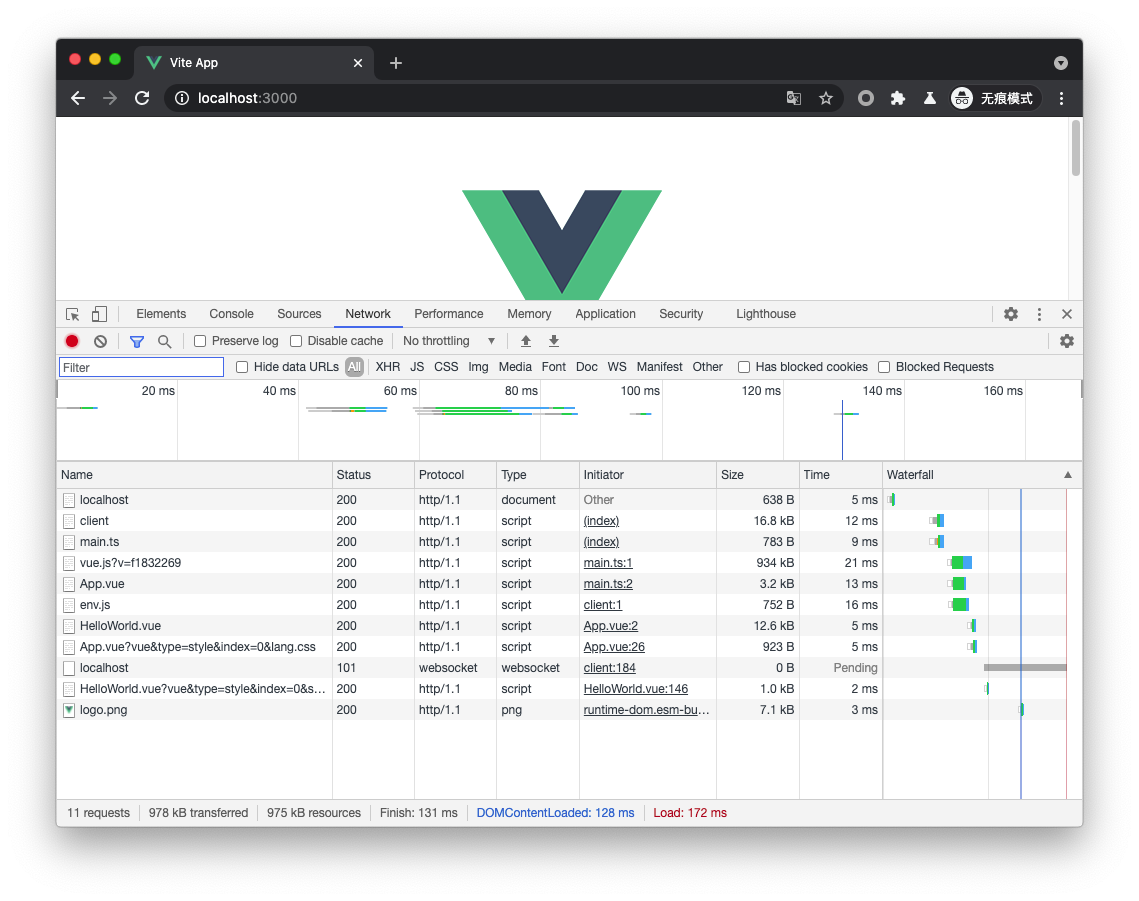
Task: Sort requests by Size column header
Action: pyautogui.click(x=758, y=474)
